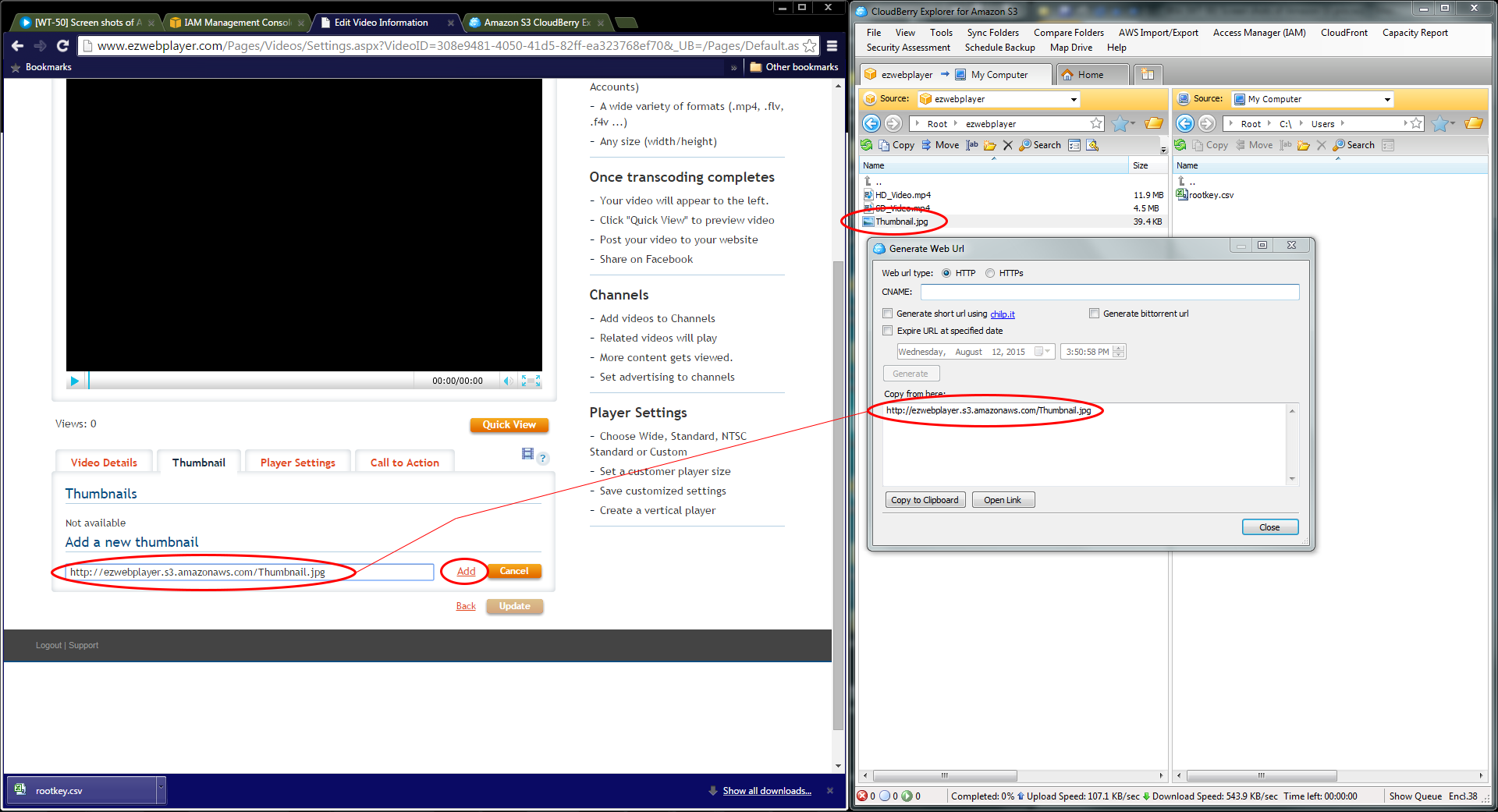This screenshot has width=1498, height=812.
Task: Open the Tools menu in CloudBerry
Action: pyautogui.click(x=941, y=33)
